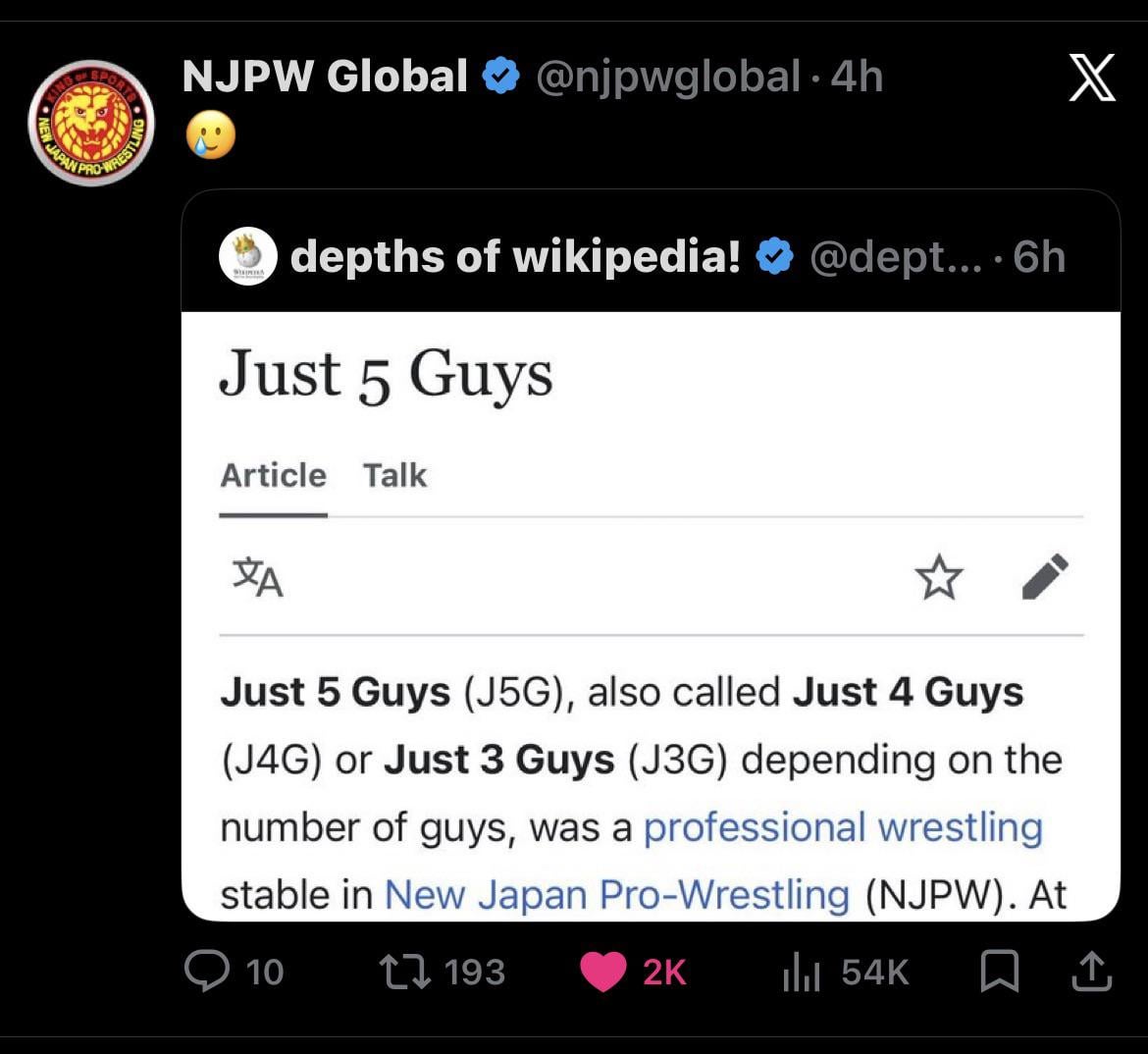Click the NJPW Global display name
This screenshot has width=1148, height=1054.
[325, 77]
